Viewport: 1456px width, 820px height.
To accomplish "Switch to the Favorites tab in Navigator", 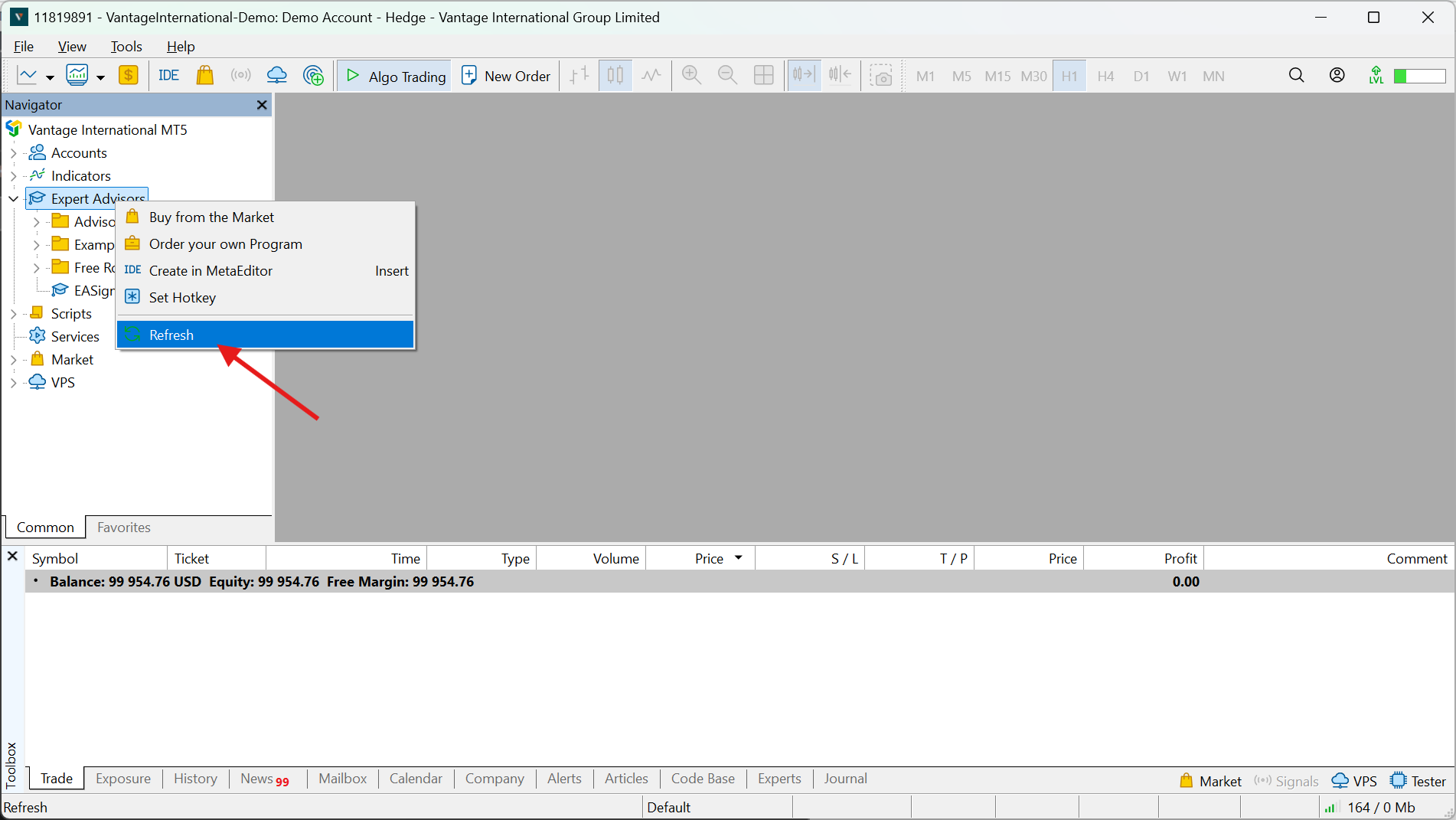I will tap(124, 528).
